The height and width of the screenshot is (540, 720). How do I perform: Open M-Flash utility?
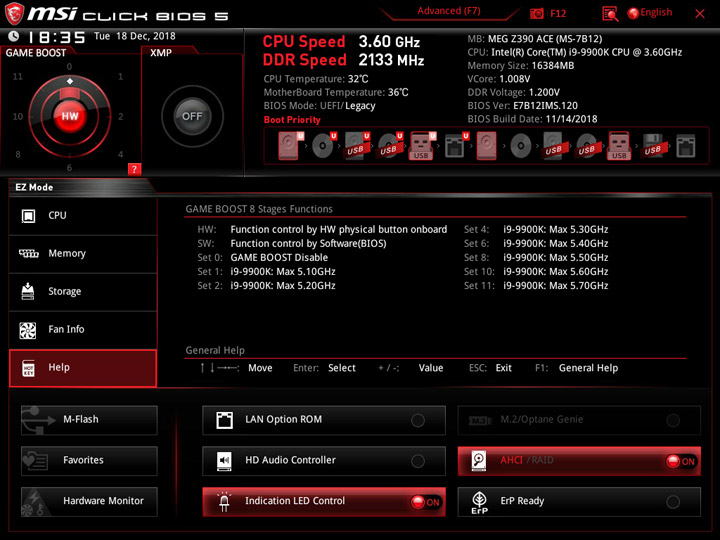89,420
